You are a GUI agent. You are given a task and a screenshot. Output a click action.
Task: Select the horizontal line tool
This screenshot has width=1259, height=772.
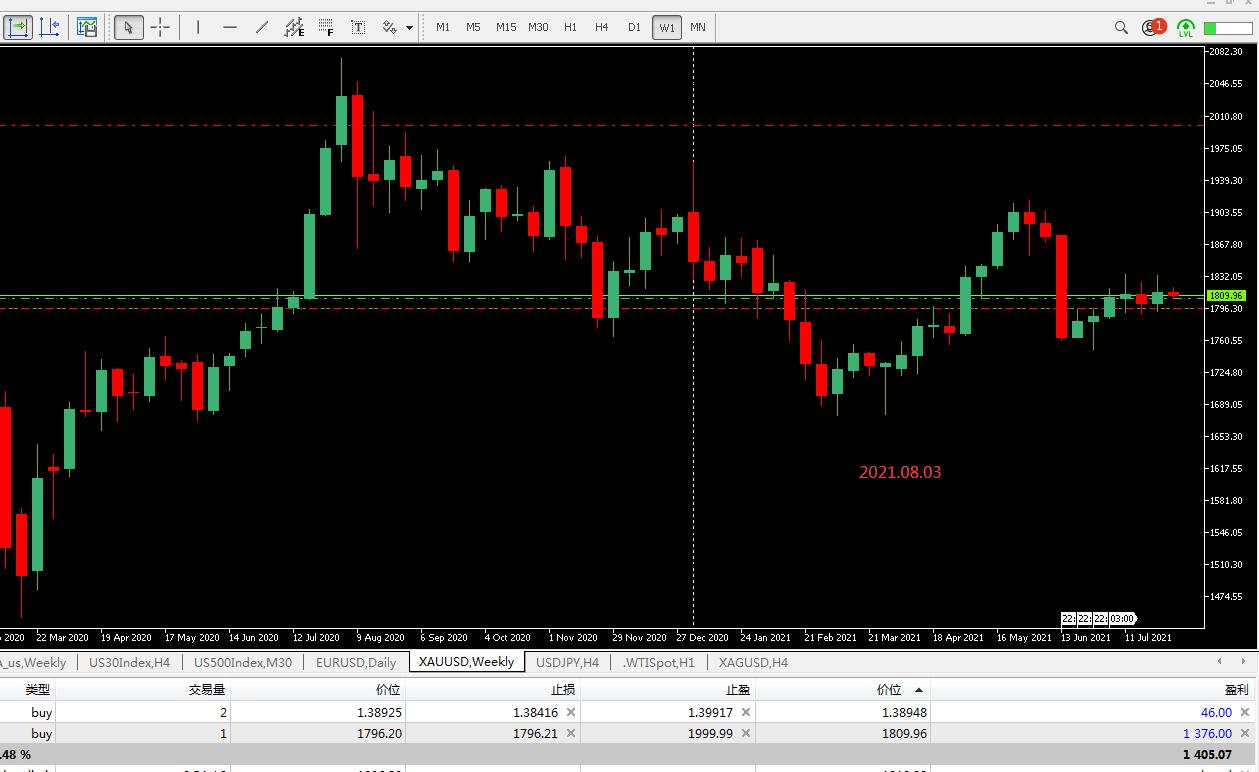coord(230,27)
